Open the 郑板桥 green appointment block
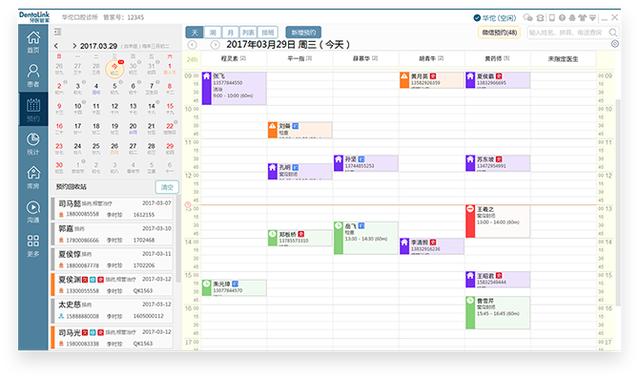The height and width of the screenshot is (379, 640). pyautogui.click(x=300, y=238)
